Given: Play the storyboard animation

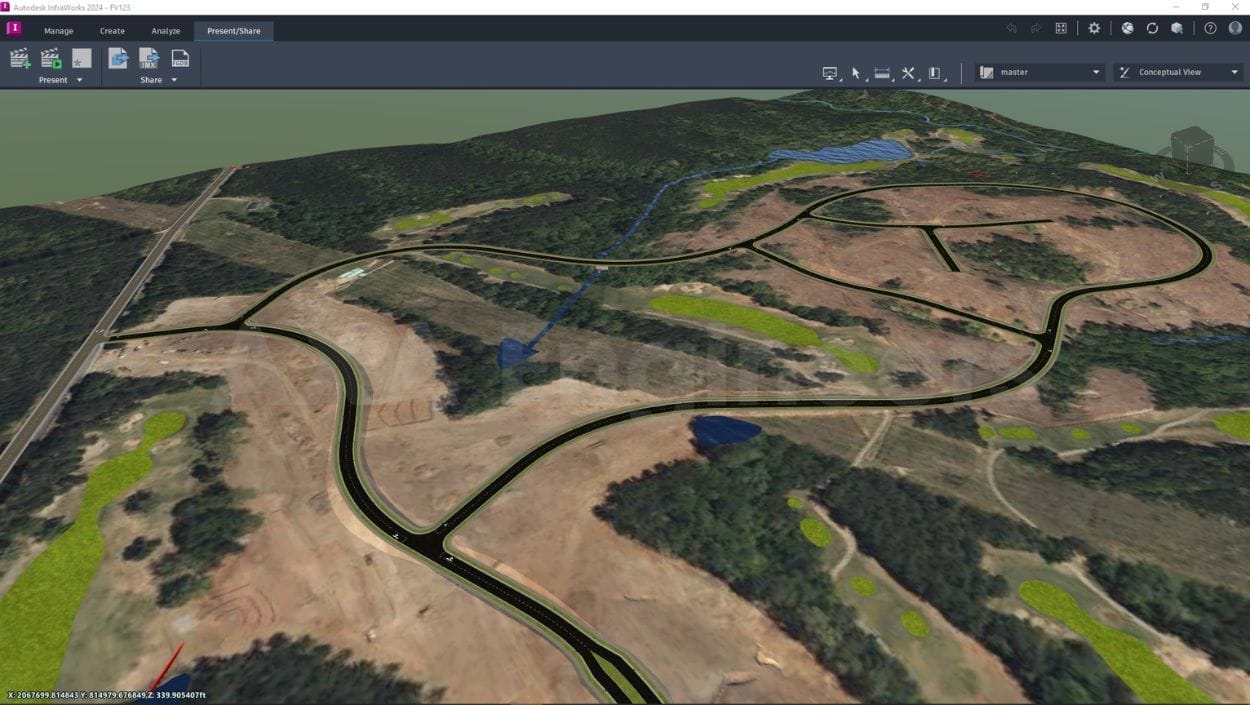Looking at the screenshot, I should tap(50, 58).
